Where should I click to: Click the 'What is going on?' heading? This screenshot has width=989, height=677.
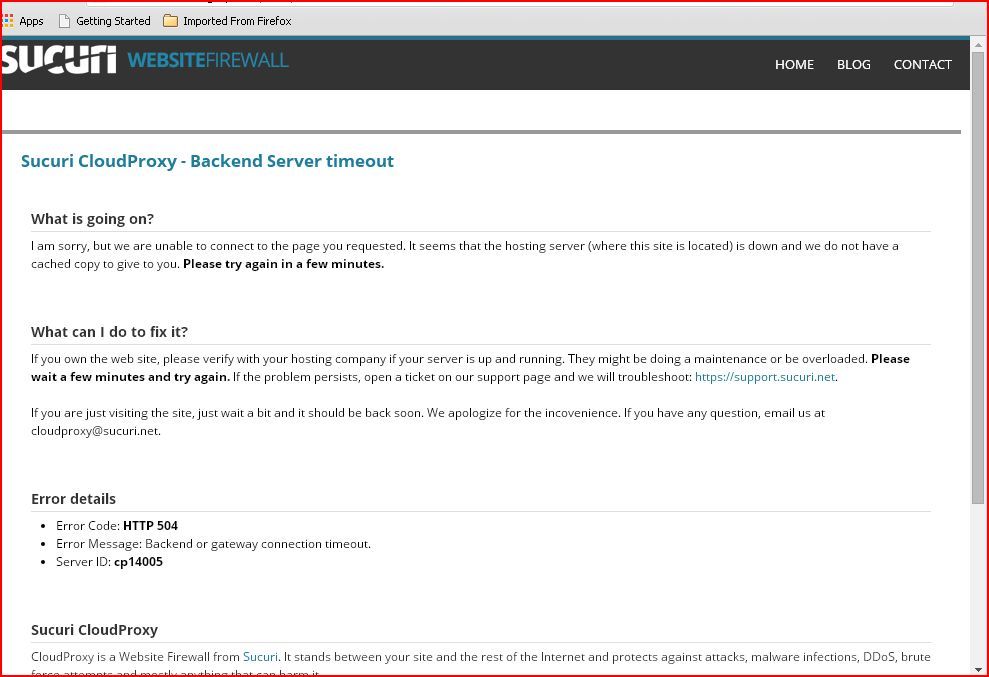point(93,219)
